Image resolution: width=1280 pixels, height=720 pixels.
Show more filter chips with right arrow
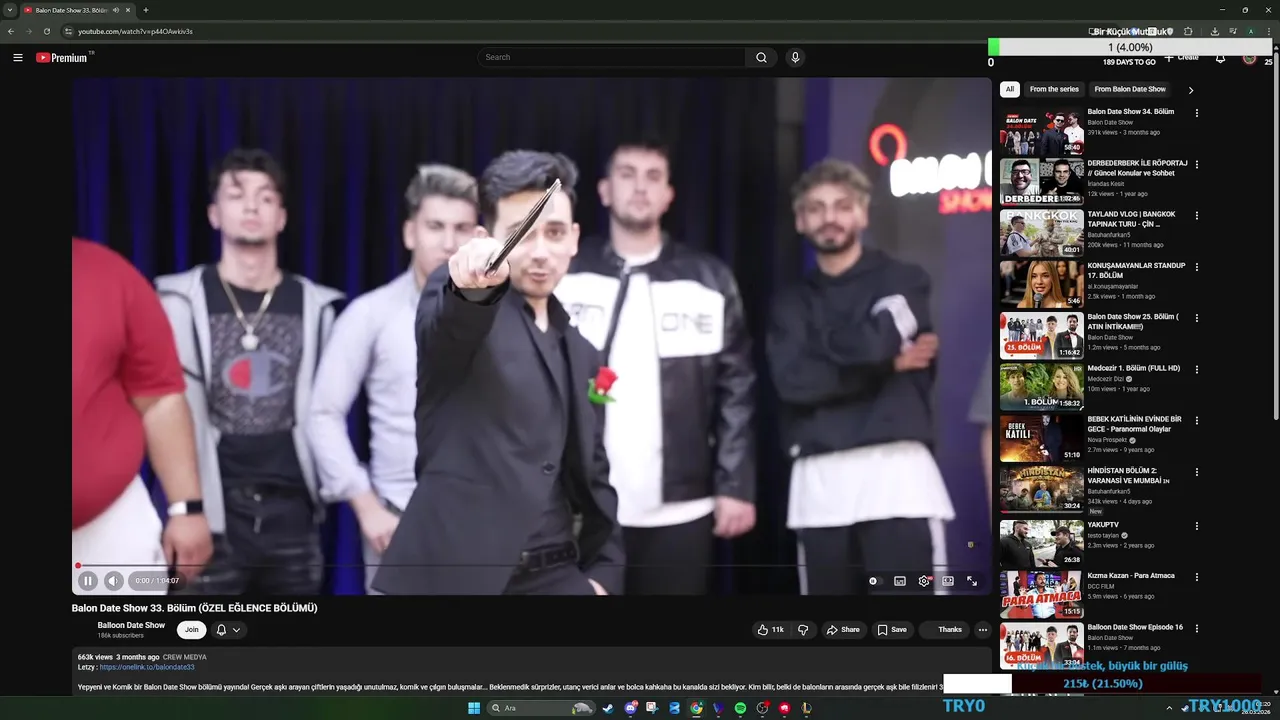(1190, 90)
